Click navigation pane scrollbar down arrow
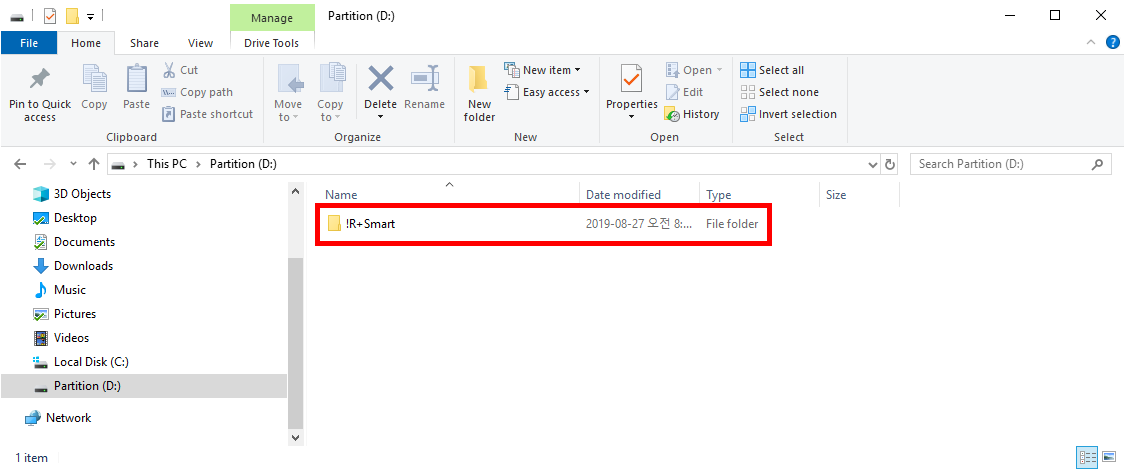This screenshot has width=1125, height=470. (x=296, y=436)
